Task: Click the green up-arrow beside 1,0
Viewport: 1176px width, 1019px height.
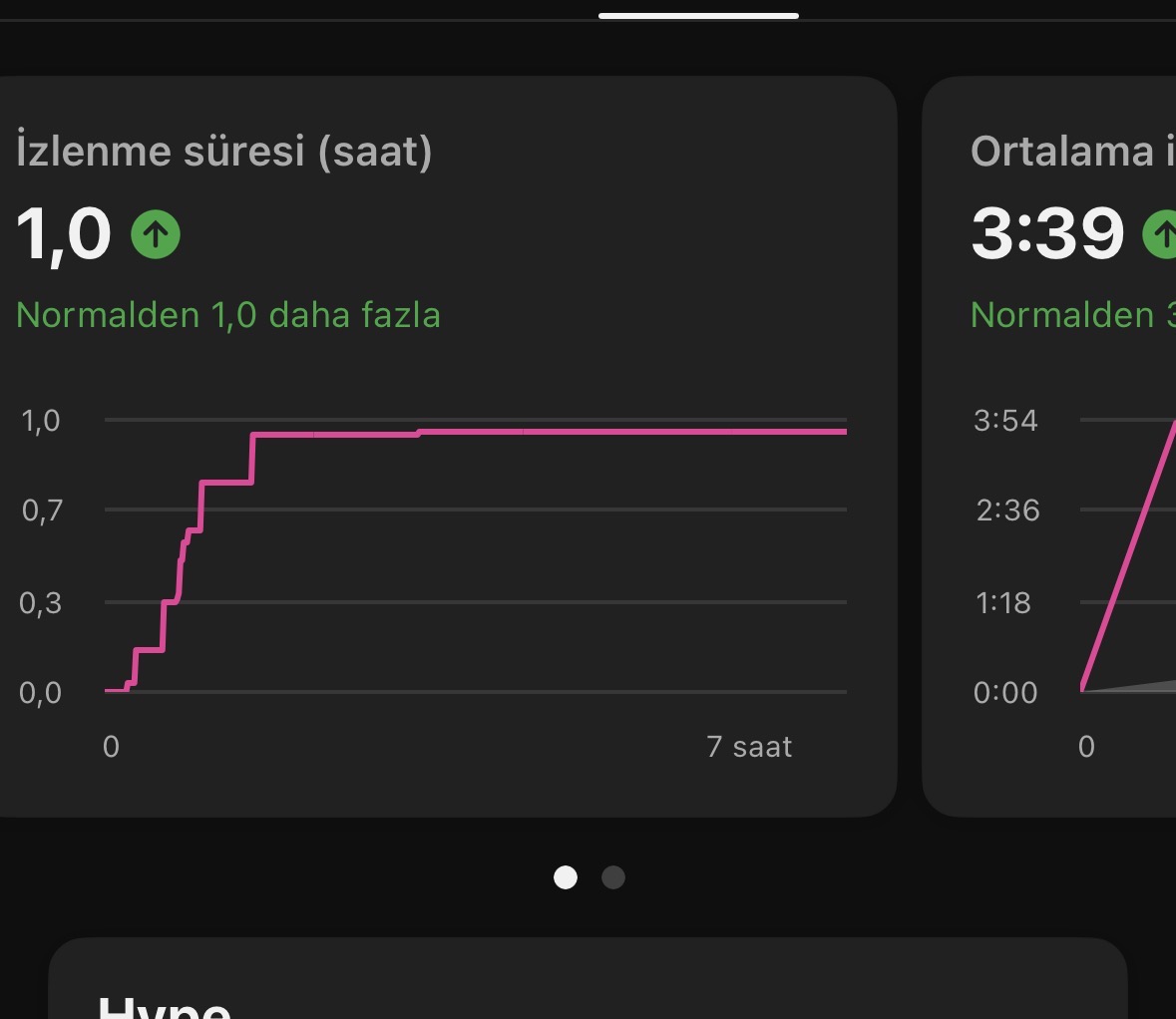Action: coord(156,235)
